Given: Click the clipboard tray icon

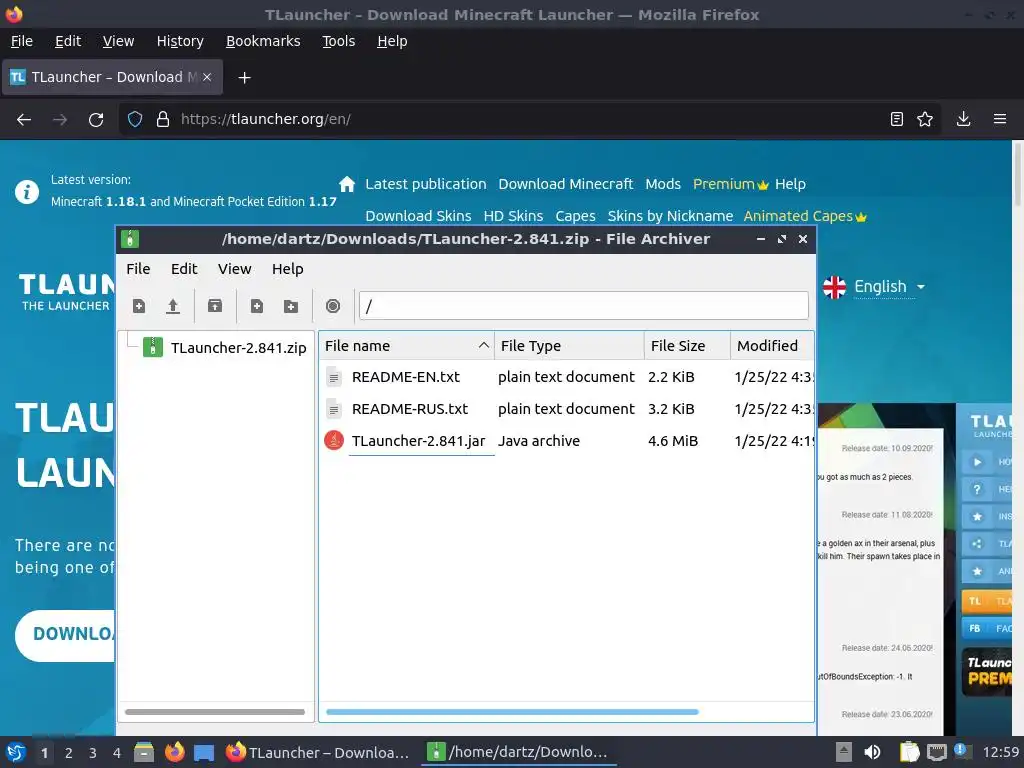Looking at the screenshot, I should tap(909, 752).
